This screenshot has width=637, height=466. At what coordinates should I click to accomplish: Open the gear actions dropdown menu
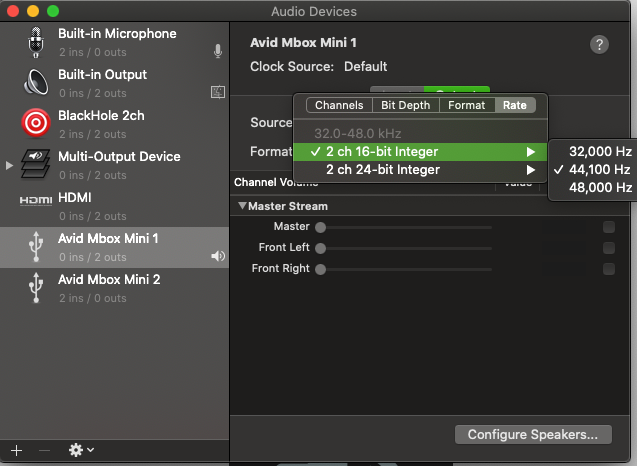point(80,450)
